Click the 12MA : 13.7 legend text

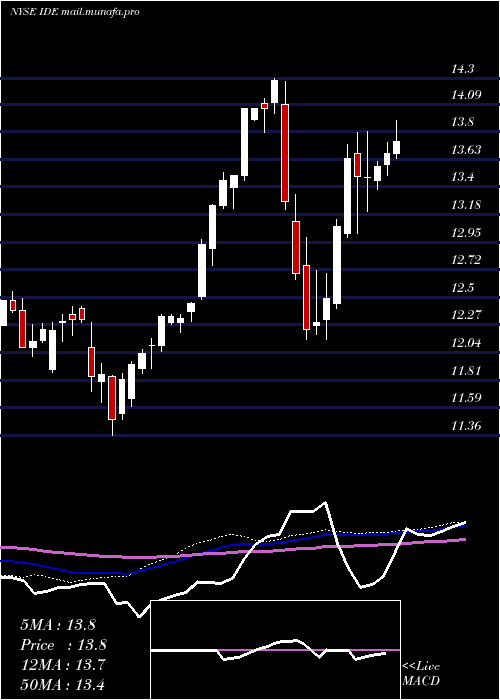tap(63, 665)
